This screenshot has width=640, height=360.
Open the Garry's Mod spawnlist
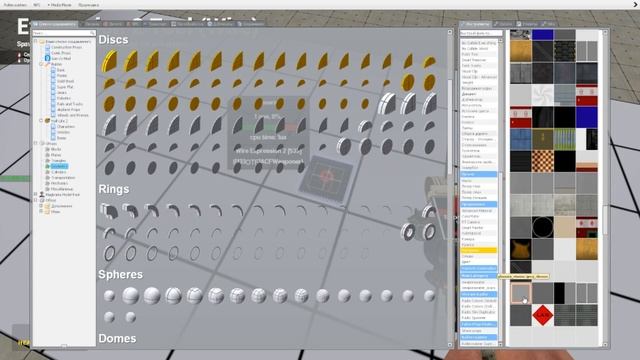click(61, 58)
